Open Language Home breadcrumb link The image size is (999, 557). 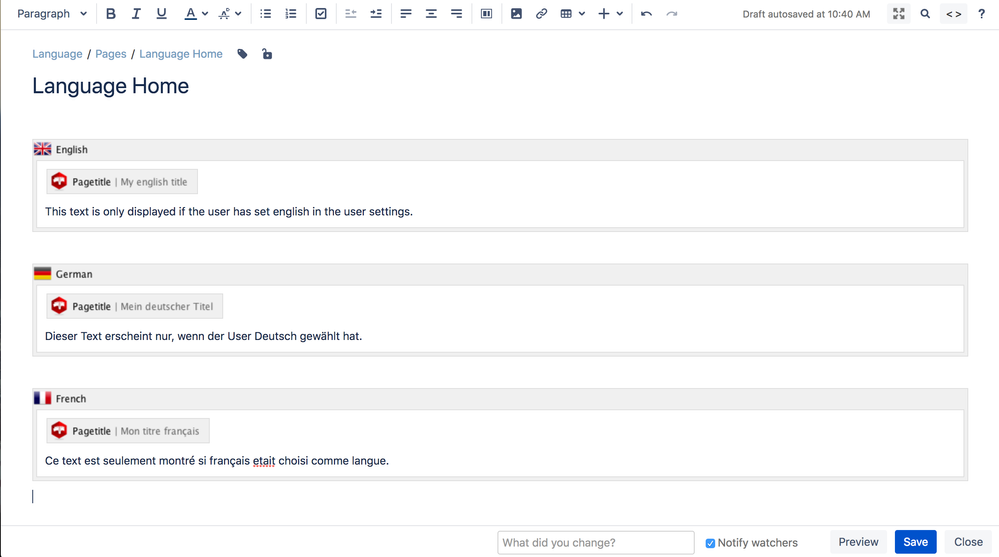[181, 54]
